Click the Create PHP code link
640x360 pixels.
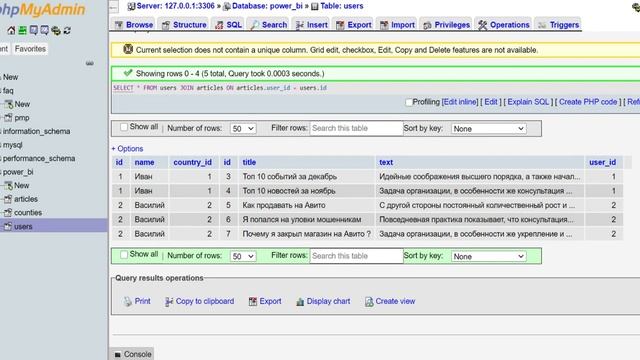pyautogui.click(x=588, y=102)
